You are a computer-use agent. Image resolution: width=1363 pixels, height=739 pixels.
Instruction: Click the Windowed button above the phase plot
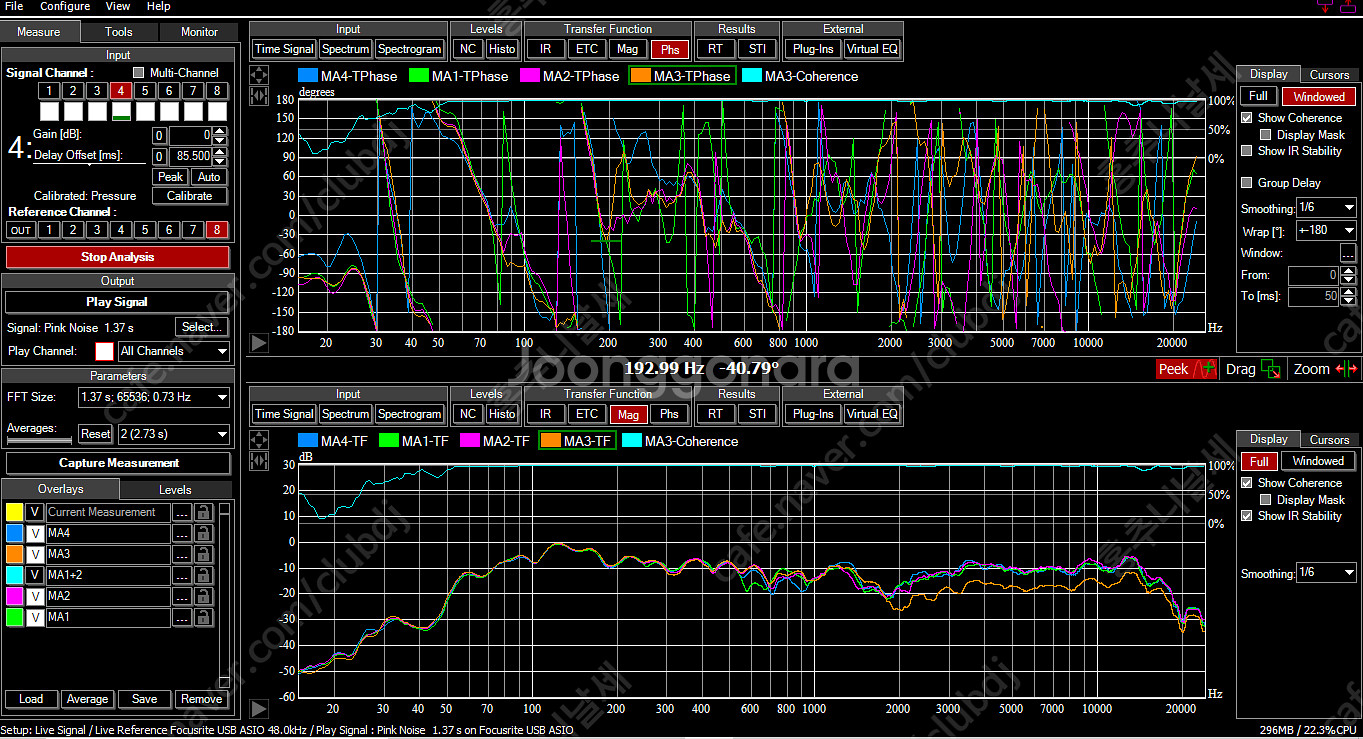pos(1319,97)
